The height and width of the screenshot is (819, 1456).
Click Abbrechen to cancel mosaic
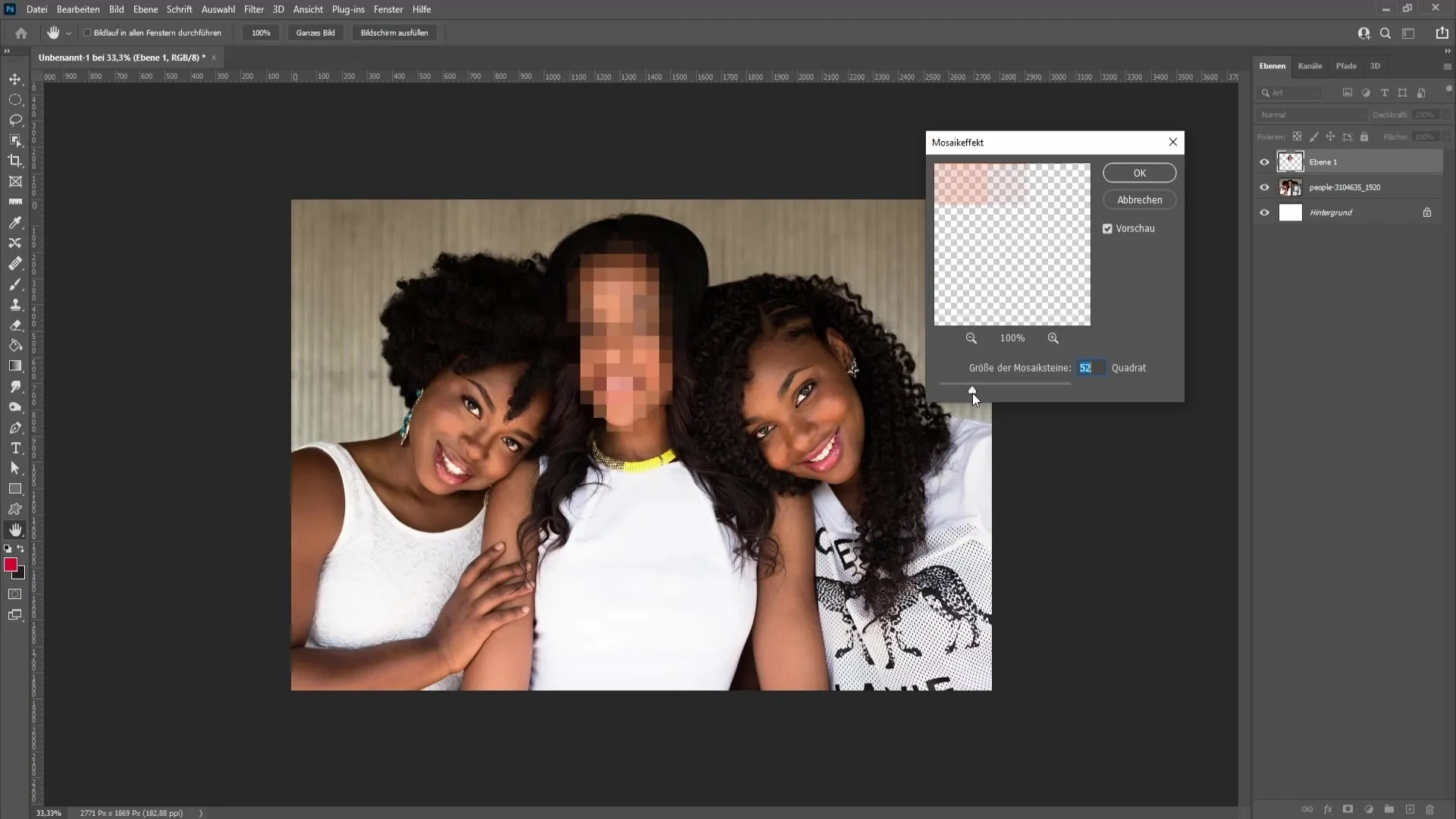click(1140, 199)
